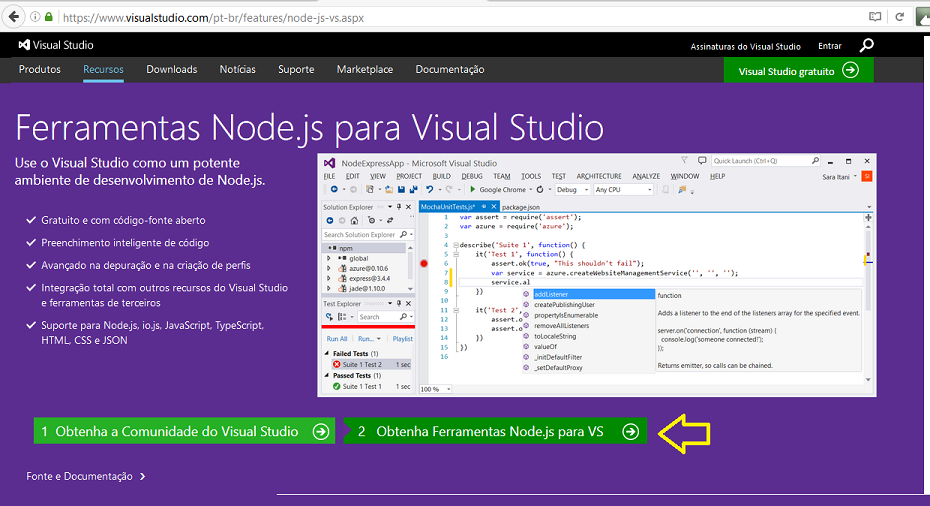
Task: Toggle the breakpoint red dot on line 6
Action: click(x=423, y=263)
